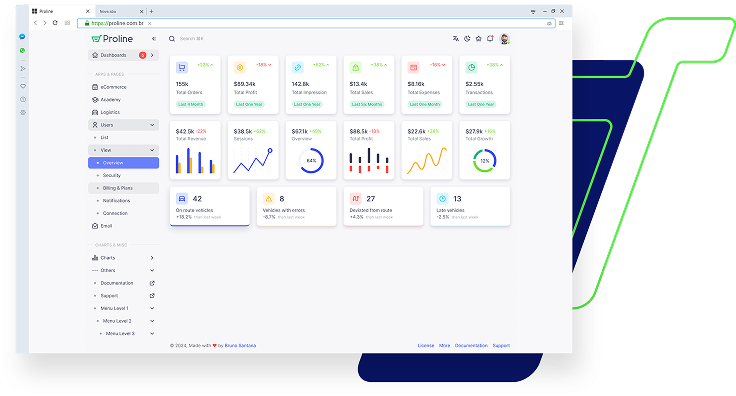Click the Total Orders cart icon
Image resolution: width=736 pixels, height=396 pixels.
[182, 68]
